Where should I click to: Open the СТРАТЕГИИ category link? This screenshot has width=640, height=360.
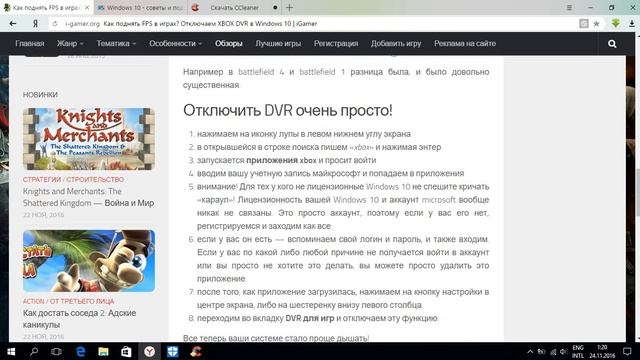click(x=42, y=180)
